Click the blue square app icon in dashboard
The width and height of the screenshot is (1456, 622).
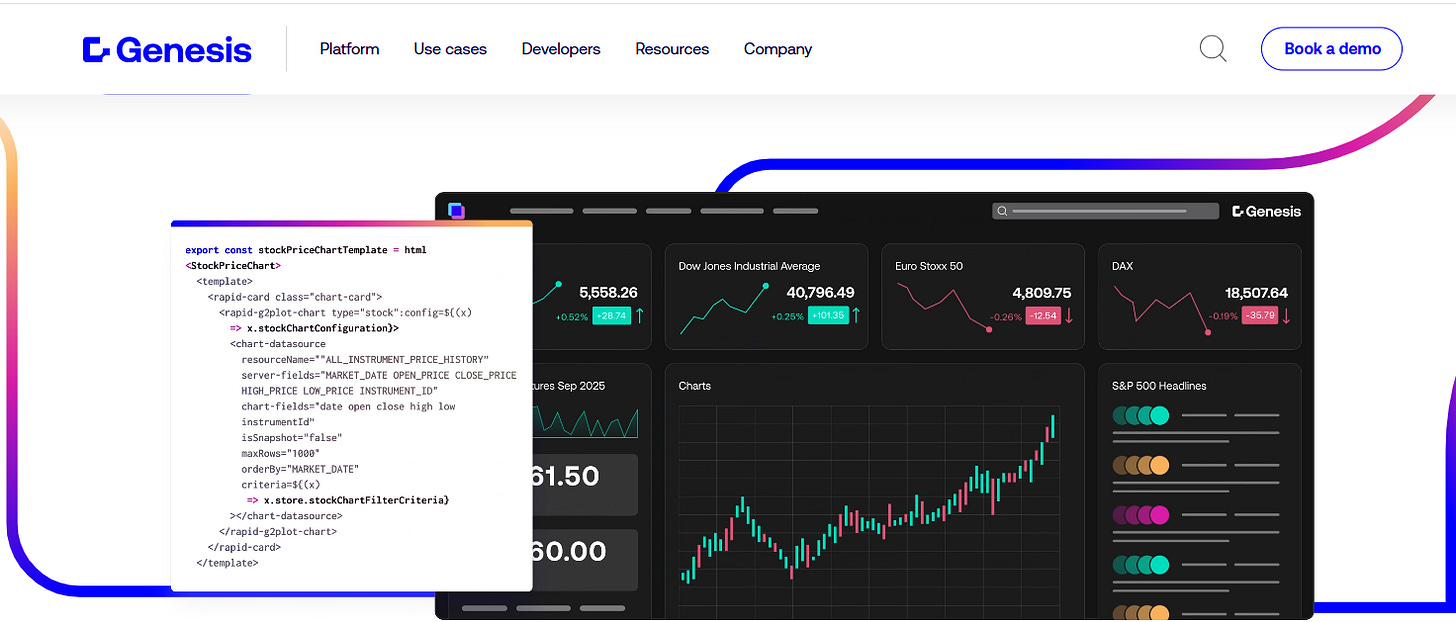(x=456, y=211)
